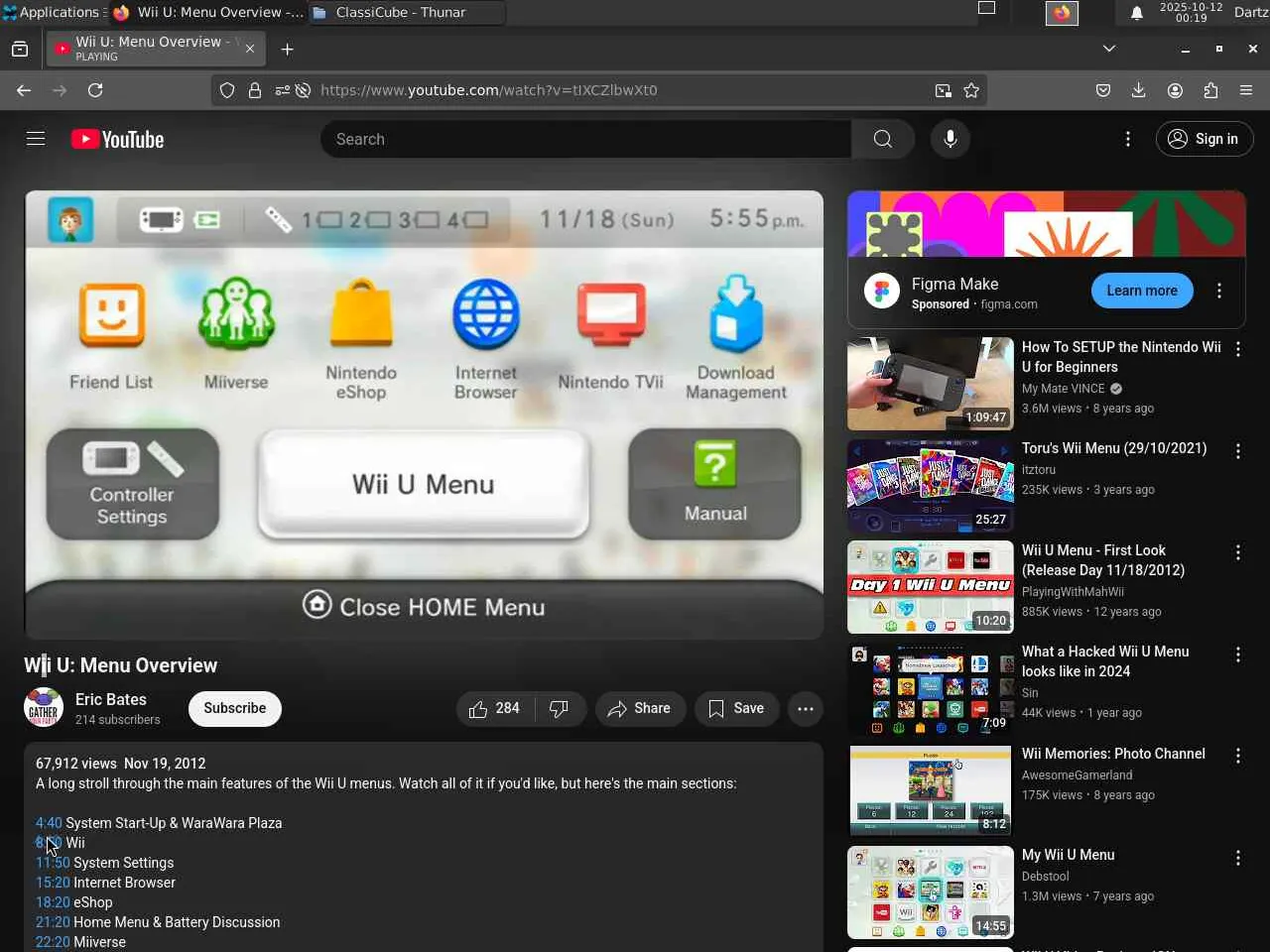This screenshot has height=952, width=1270.
Task: Jump to 15:20 Internet Browser timestamp
Action: [x=53, y=883]
